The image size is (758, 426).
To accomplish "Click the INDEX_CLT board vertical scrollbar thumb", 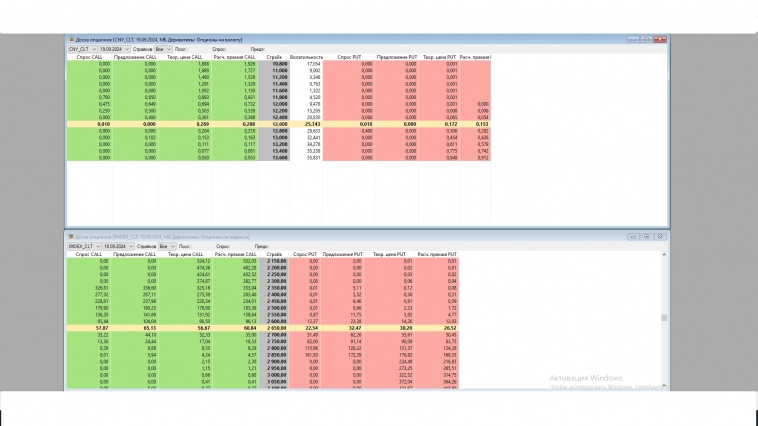I will [x=664, y=317].
